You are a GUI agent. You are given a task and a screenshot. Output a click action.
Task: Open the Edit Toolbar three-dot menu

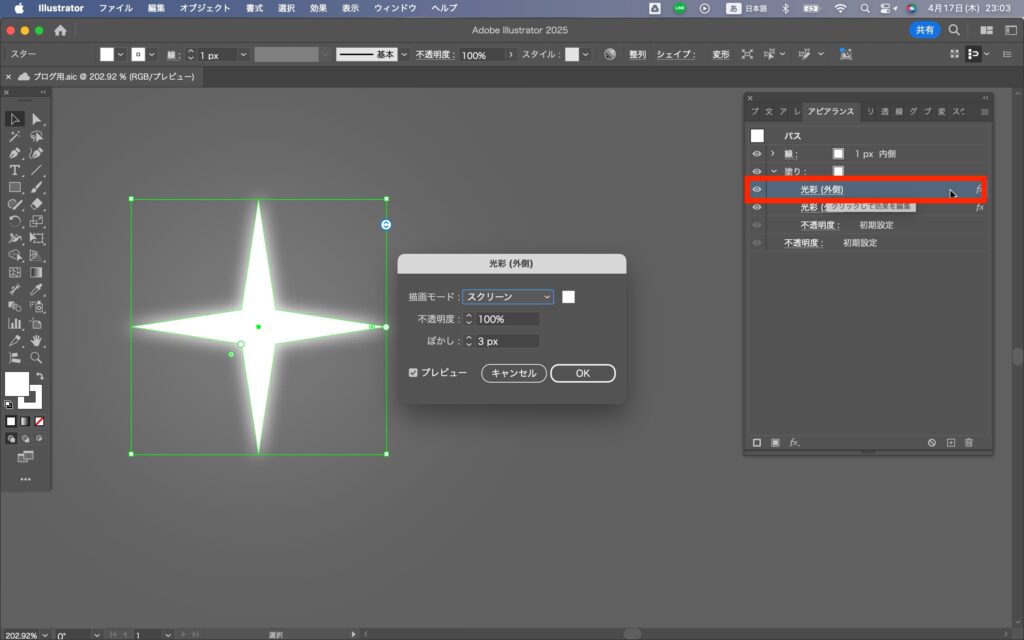click(25, 479)
